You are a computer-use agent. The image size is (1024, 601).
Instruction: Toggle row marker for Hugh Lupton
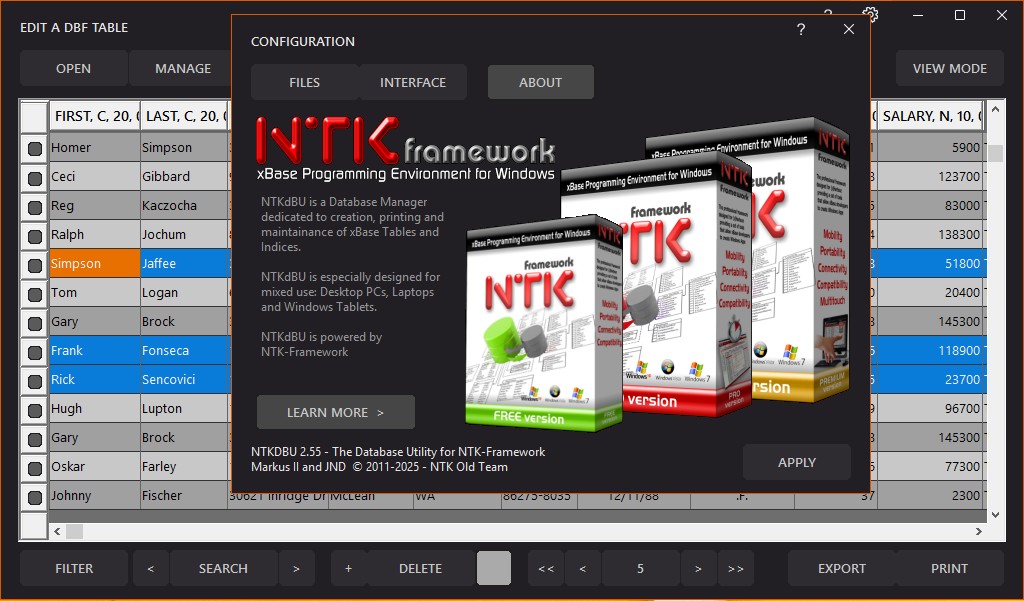coord(35,410)
